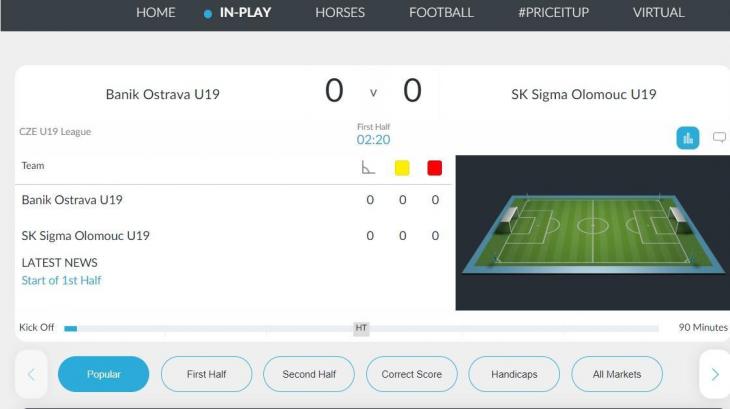Open the Correct Score markets
This screenshot has width=730, height=409.
tap(412, 374)
